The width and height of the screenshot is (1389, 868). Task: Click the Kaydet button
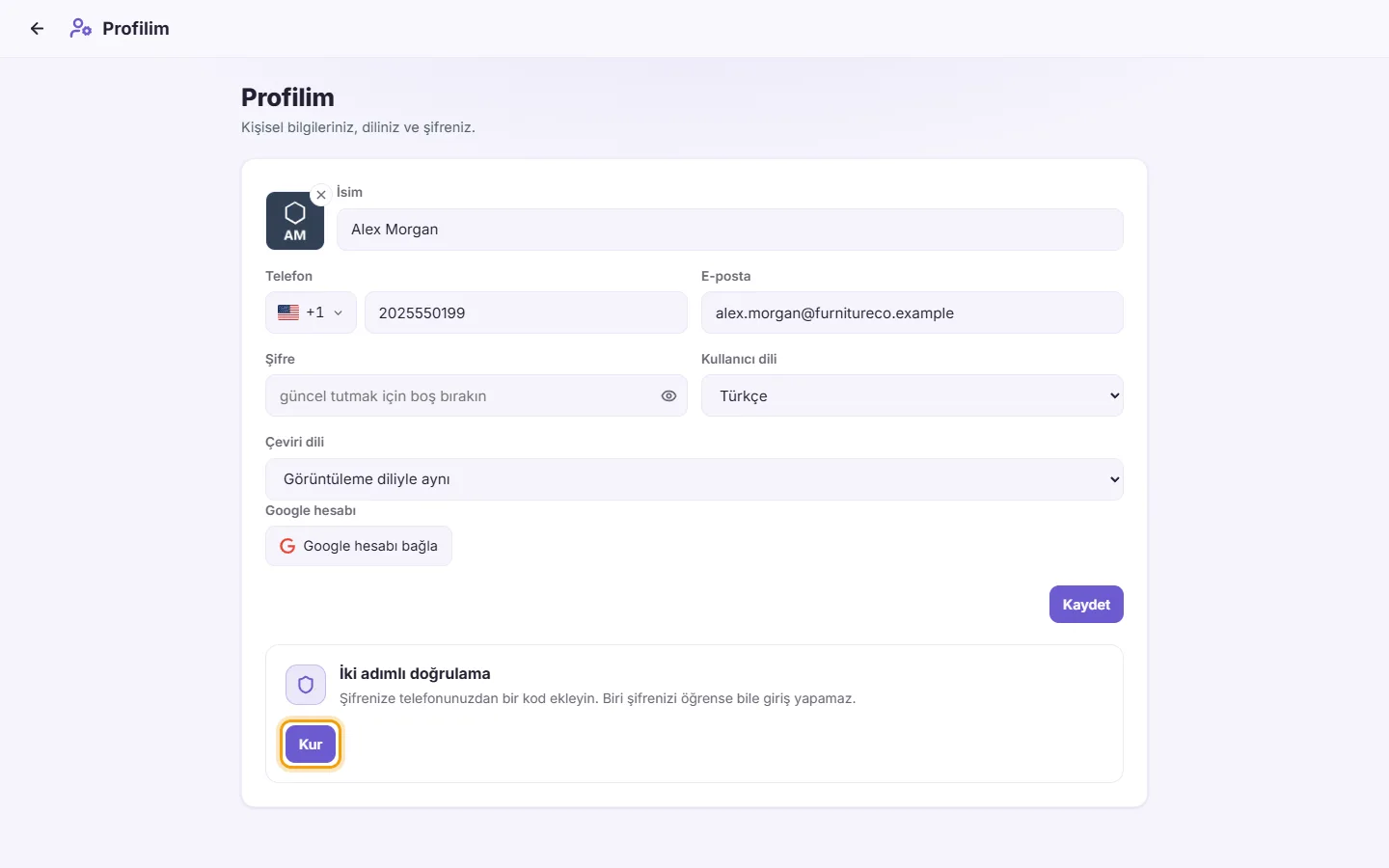(x=1086, y=605)
